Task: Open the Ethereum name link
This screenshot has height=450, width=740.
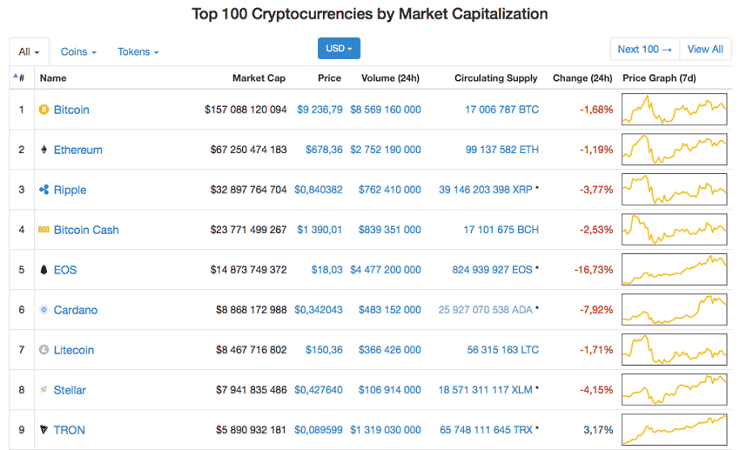Action: click(x=78, y=150)
